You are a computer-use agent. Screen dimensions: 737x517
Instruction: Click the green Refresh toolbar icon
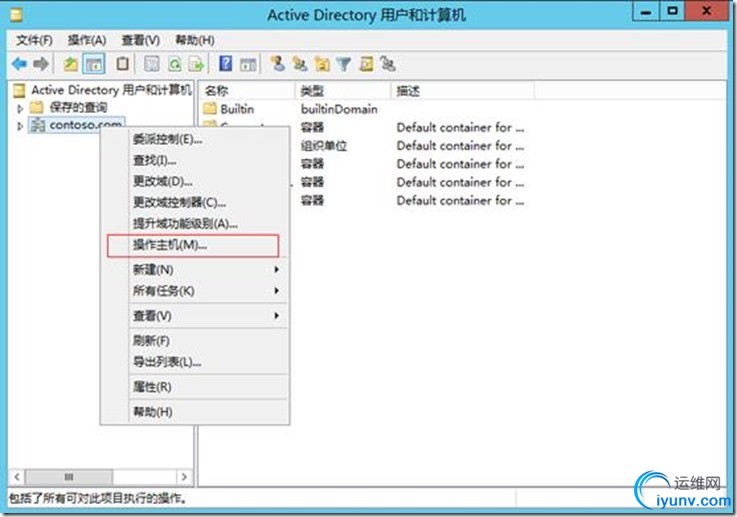click(x=174, y=64)
